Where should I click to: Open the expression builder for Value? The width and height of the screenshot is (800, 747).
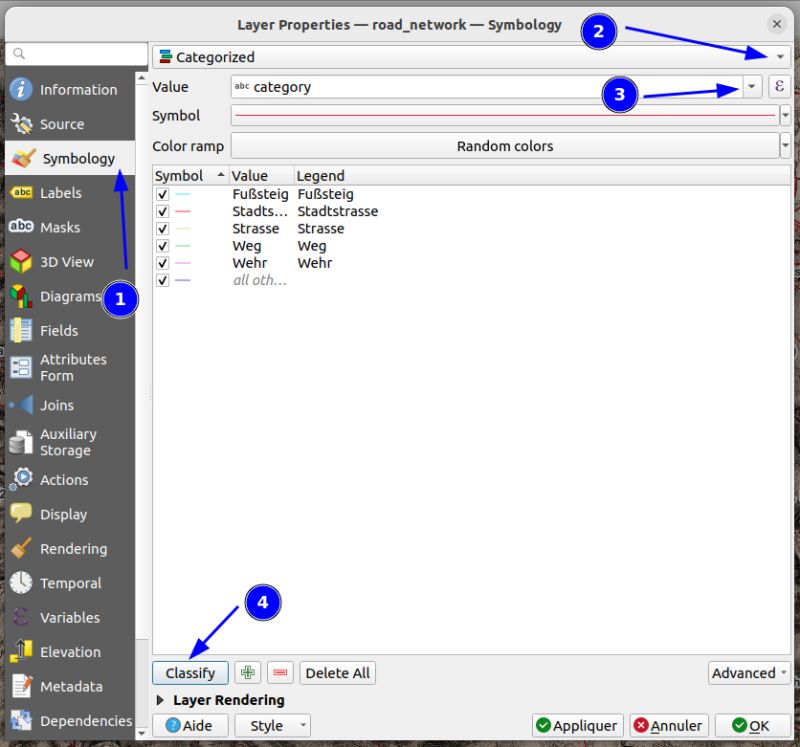tap(779, 87)
